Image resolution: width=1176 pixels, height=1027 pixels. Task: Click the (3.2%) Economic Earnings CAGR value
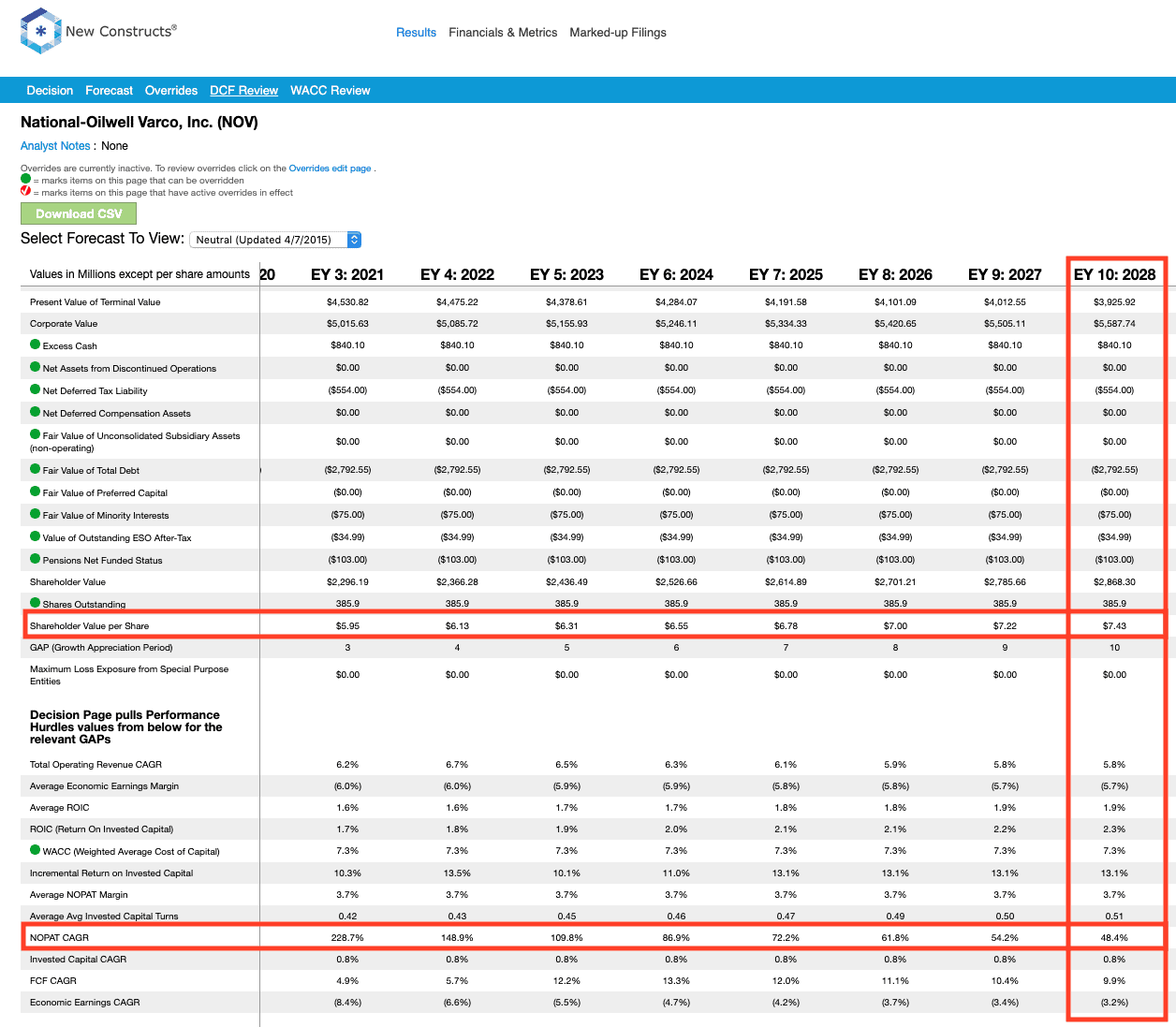pos(1114,1002)
